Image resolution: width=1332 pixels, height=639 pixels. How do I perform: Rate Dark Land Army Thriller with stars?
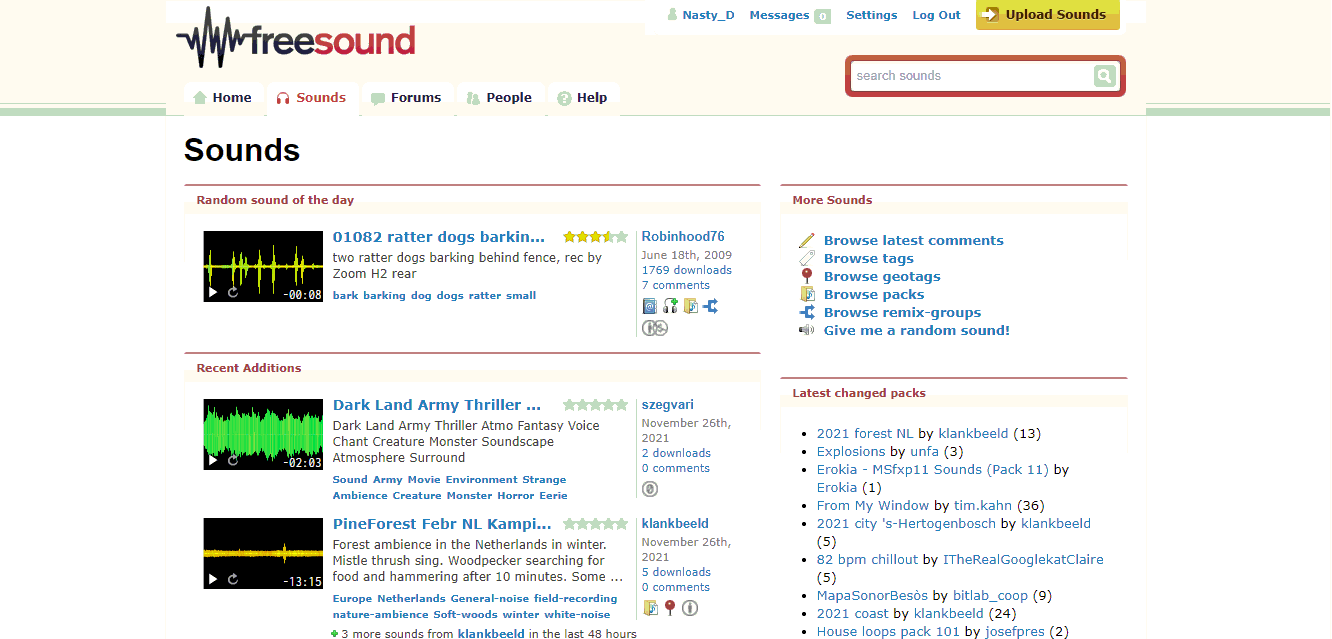(595, 405)
